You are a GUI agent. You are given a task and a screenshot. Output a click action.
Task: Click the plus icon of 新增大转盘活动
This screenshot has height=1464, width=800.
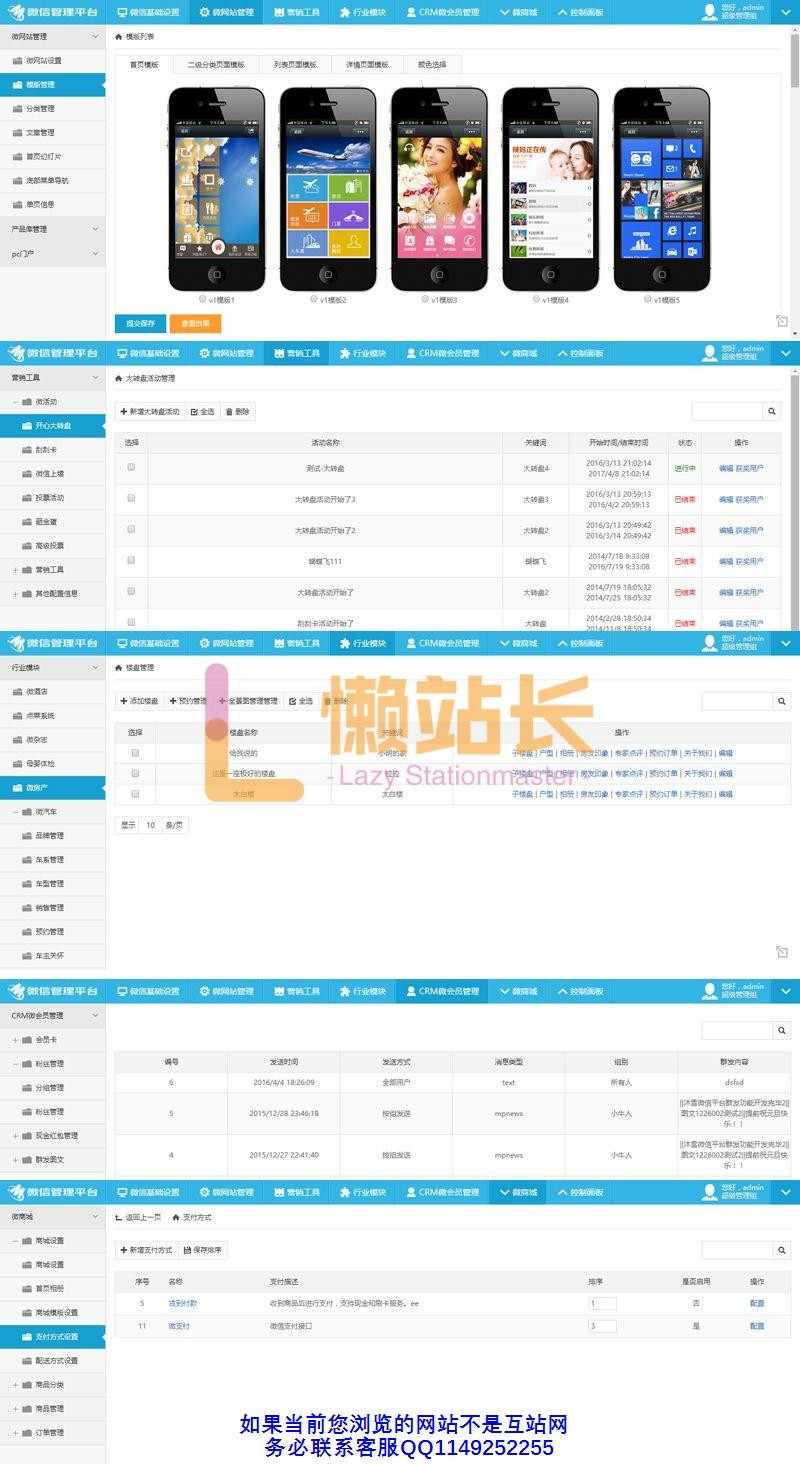123,411
